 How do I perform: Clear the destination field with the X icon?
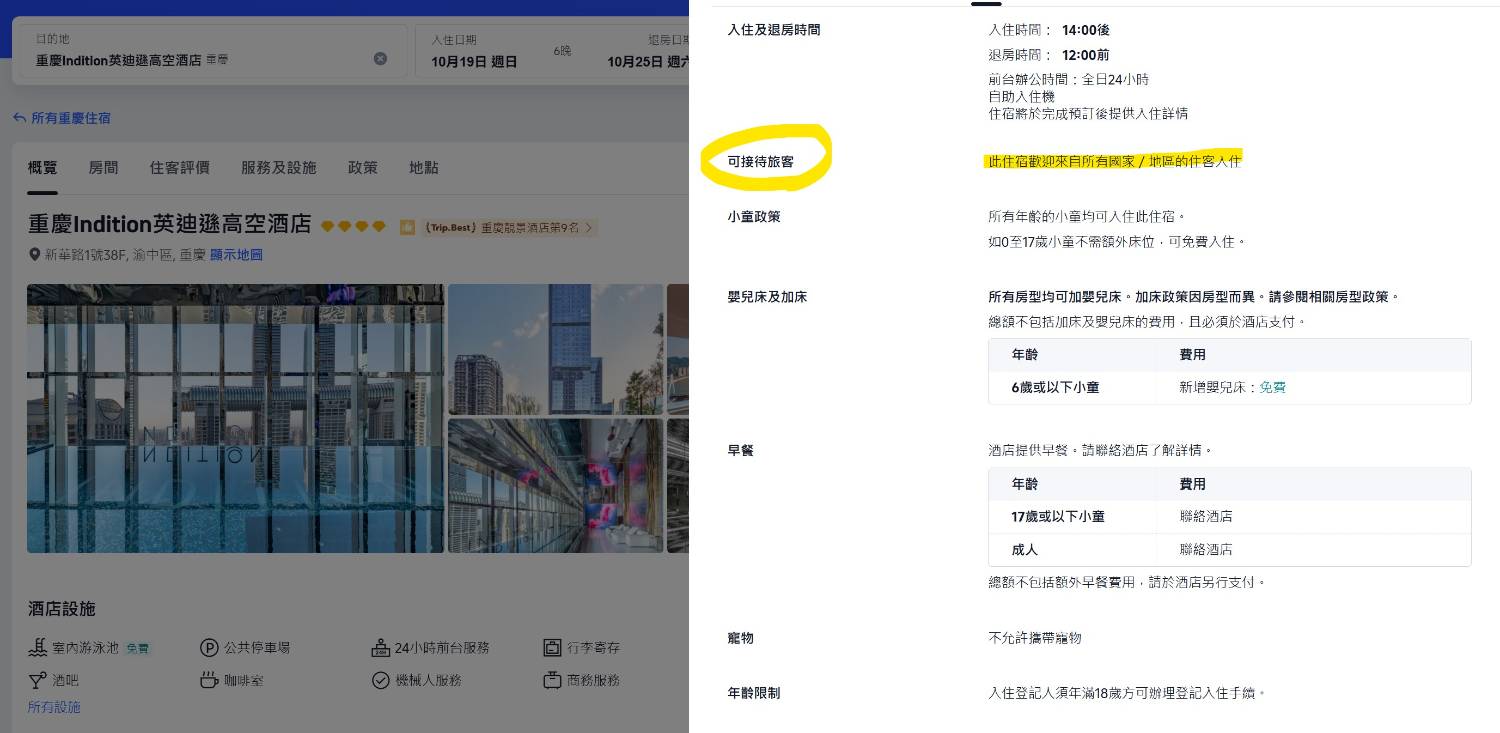(380, 59)
